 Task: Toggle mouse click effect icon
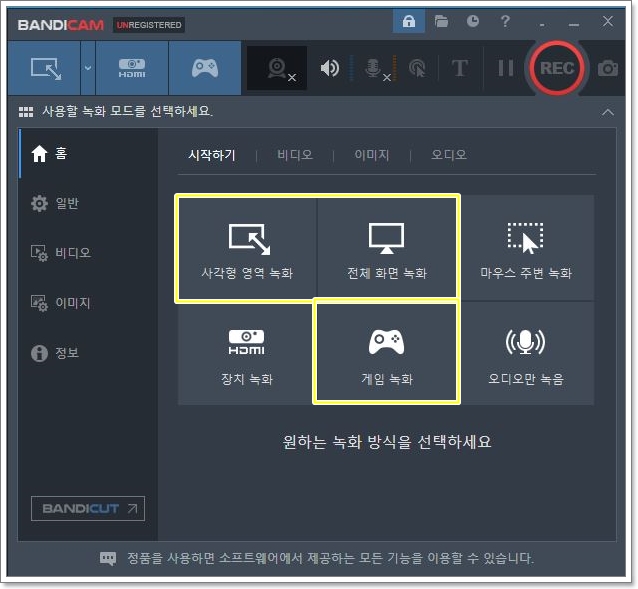tap(417, 68)
